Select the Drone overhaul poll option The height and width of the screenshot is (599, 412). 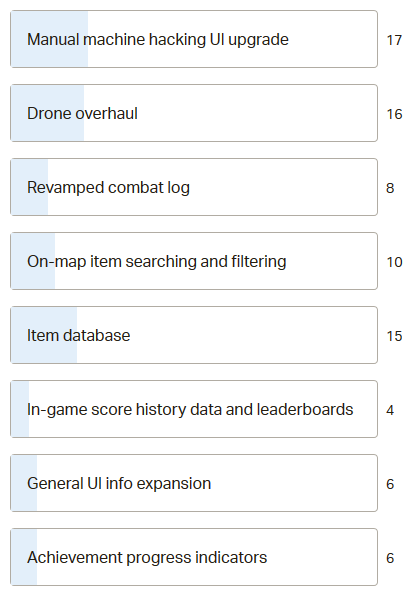click(194, 113)
